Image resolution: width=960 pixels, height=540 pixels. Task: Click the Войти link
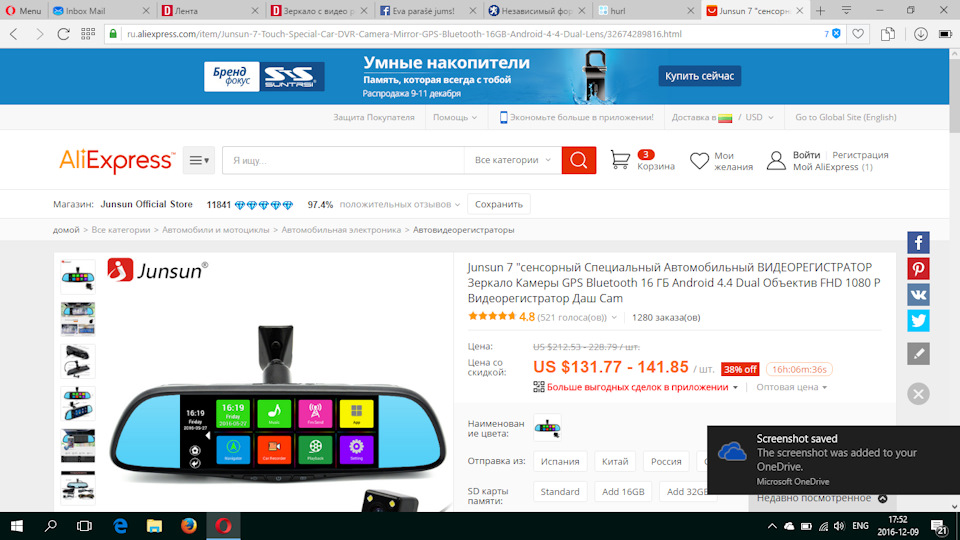pos(806,155)
